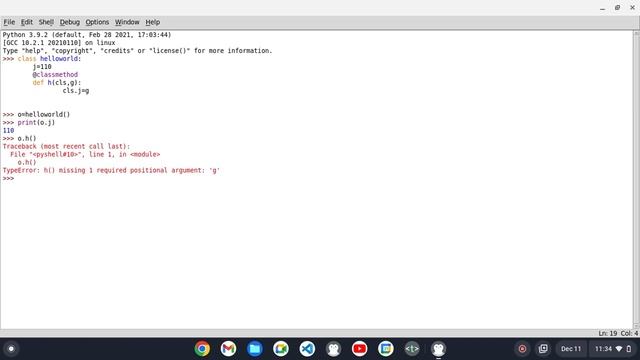Image resolution: width=640 pixels, height=360 pixels.
Task: Click the Wi-Fi status icon
Action: 619,349
